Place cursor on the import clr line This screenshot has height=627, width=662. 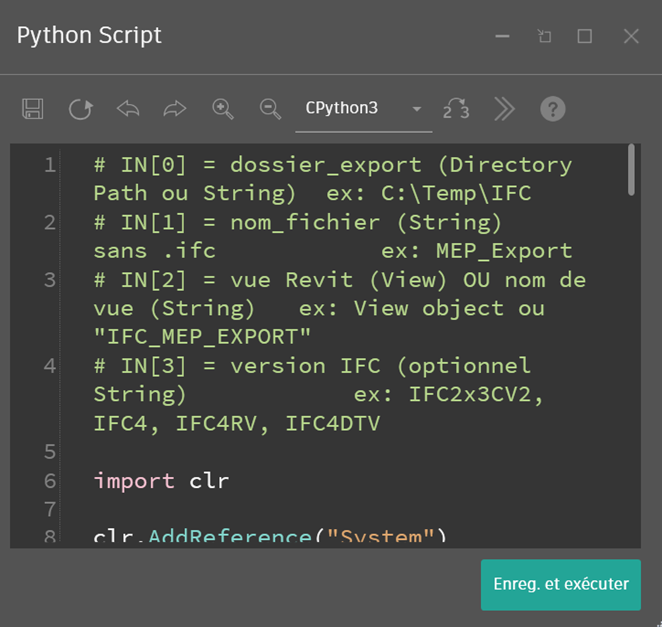(x=161, y=481)
